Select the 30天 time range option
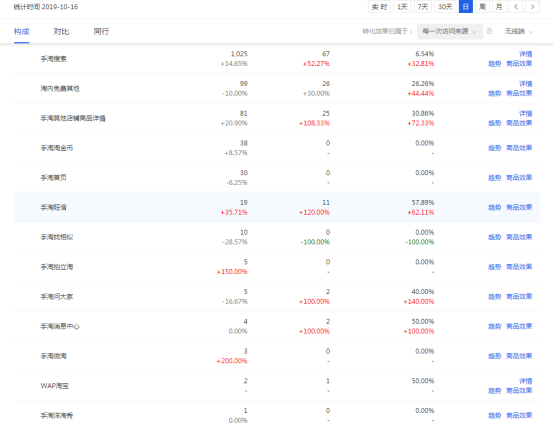 pos(445,7)
